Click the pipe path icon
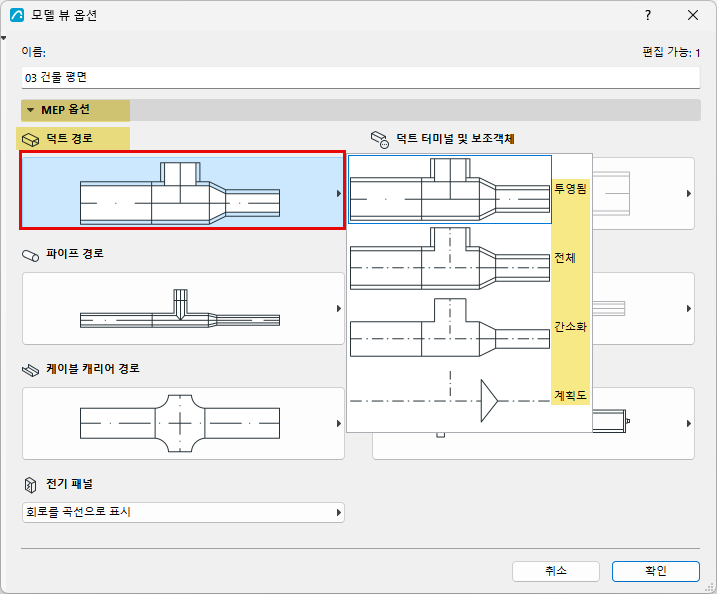 [x=31, y=255]
